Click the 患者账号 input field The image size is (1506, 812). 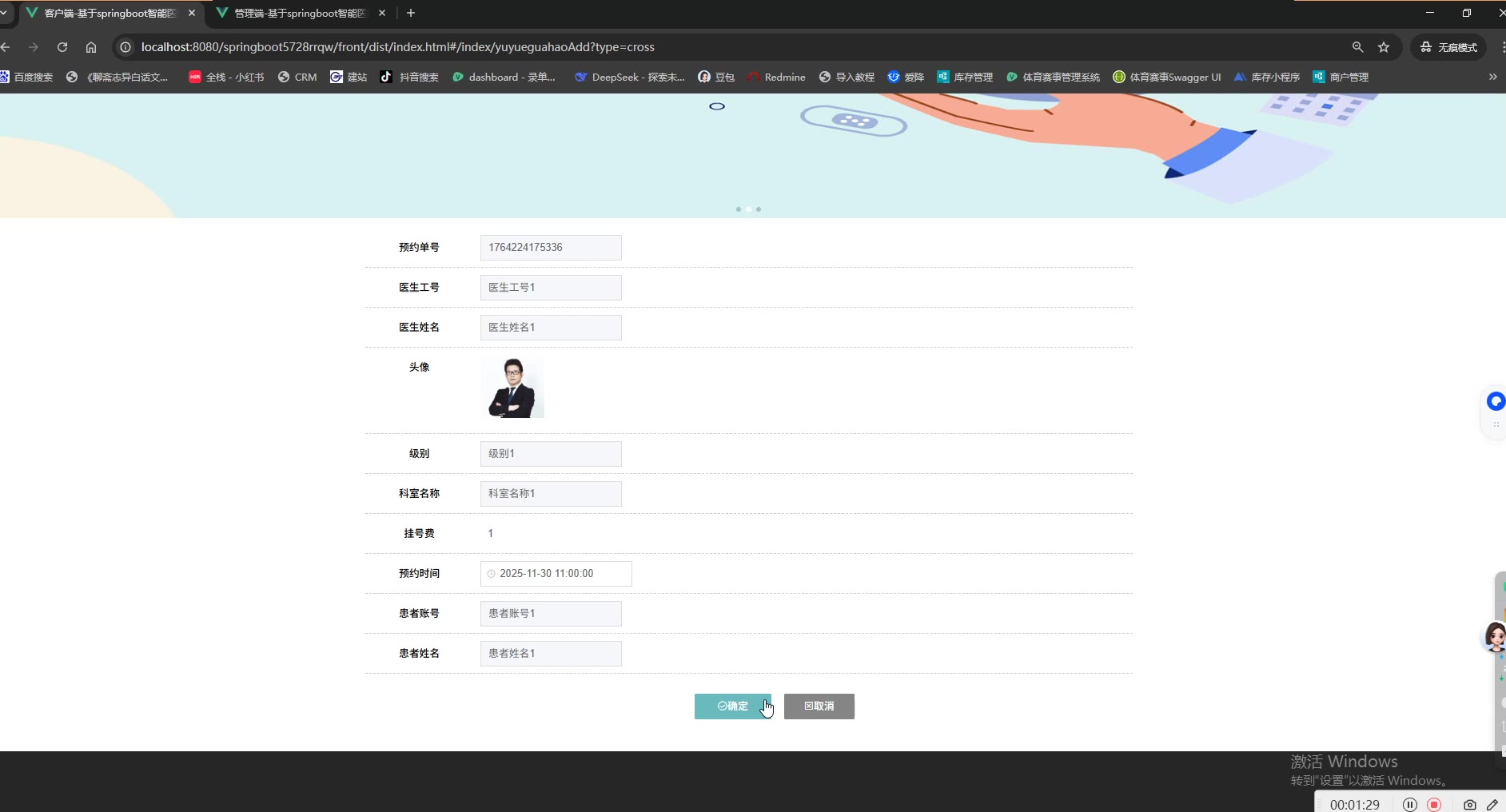(551, 614)
